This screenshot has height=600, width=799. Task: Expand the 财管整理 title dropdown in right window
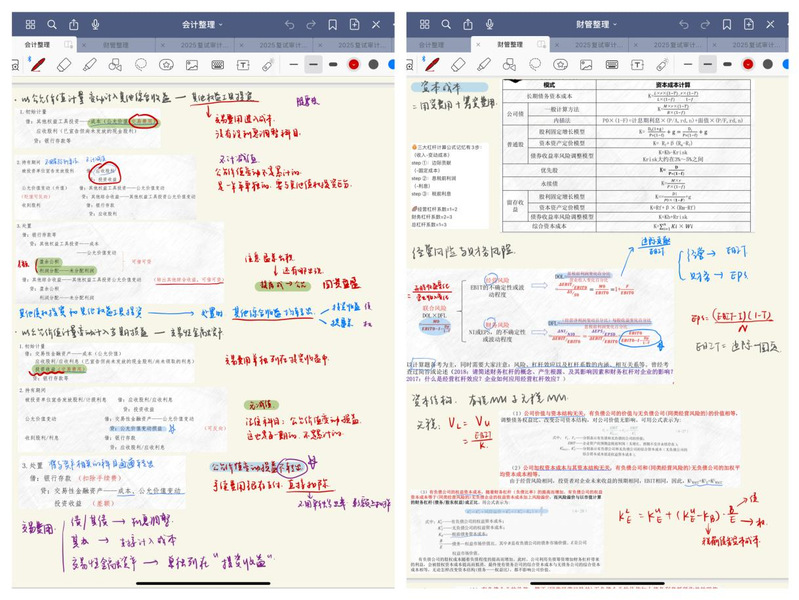pyautogui.click(x=602, y=24)
